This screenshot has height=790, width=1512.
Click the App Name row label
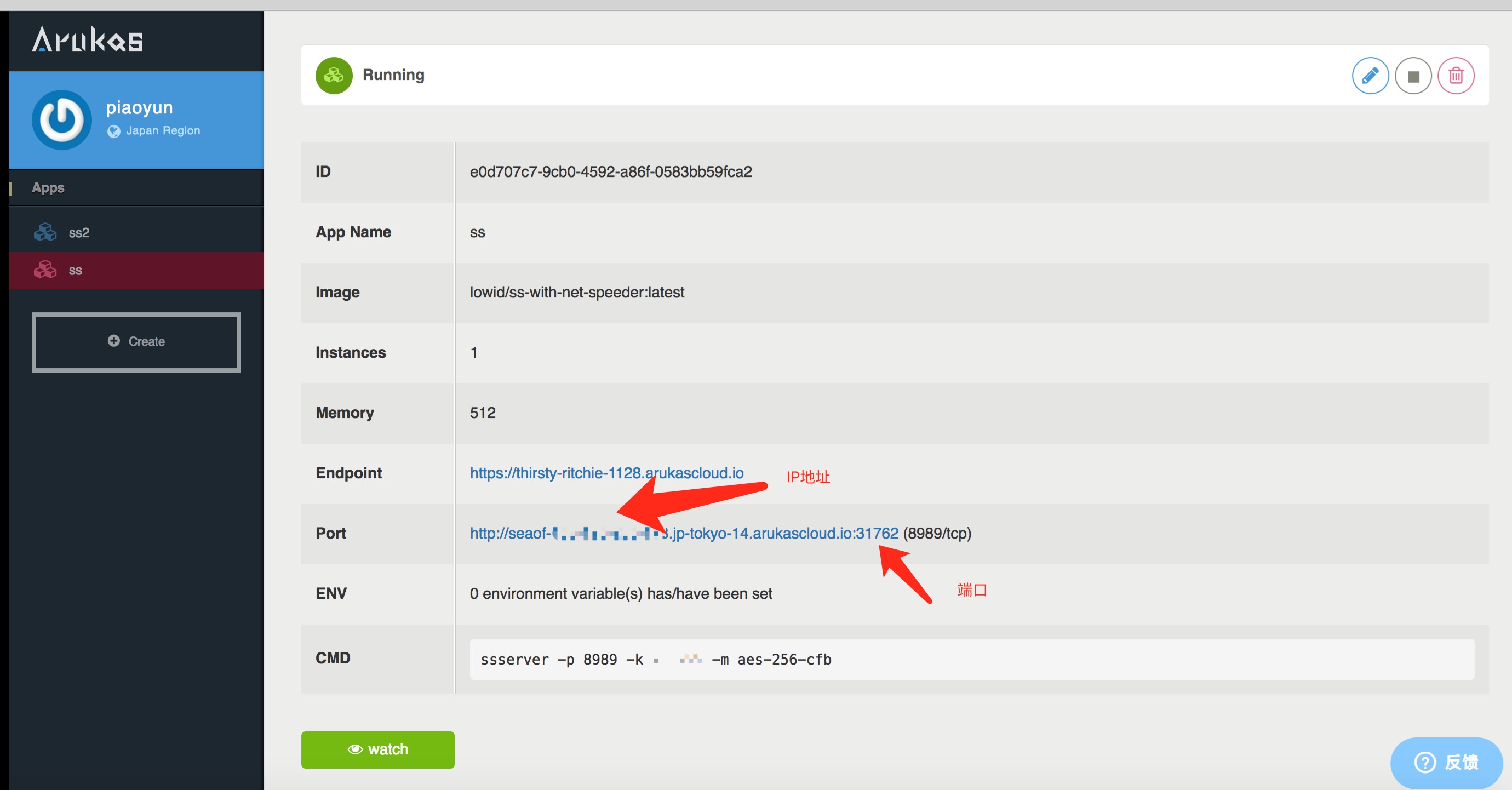353,232
